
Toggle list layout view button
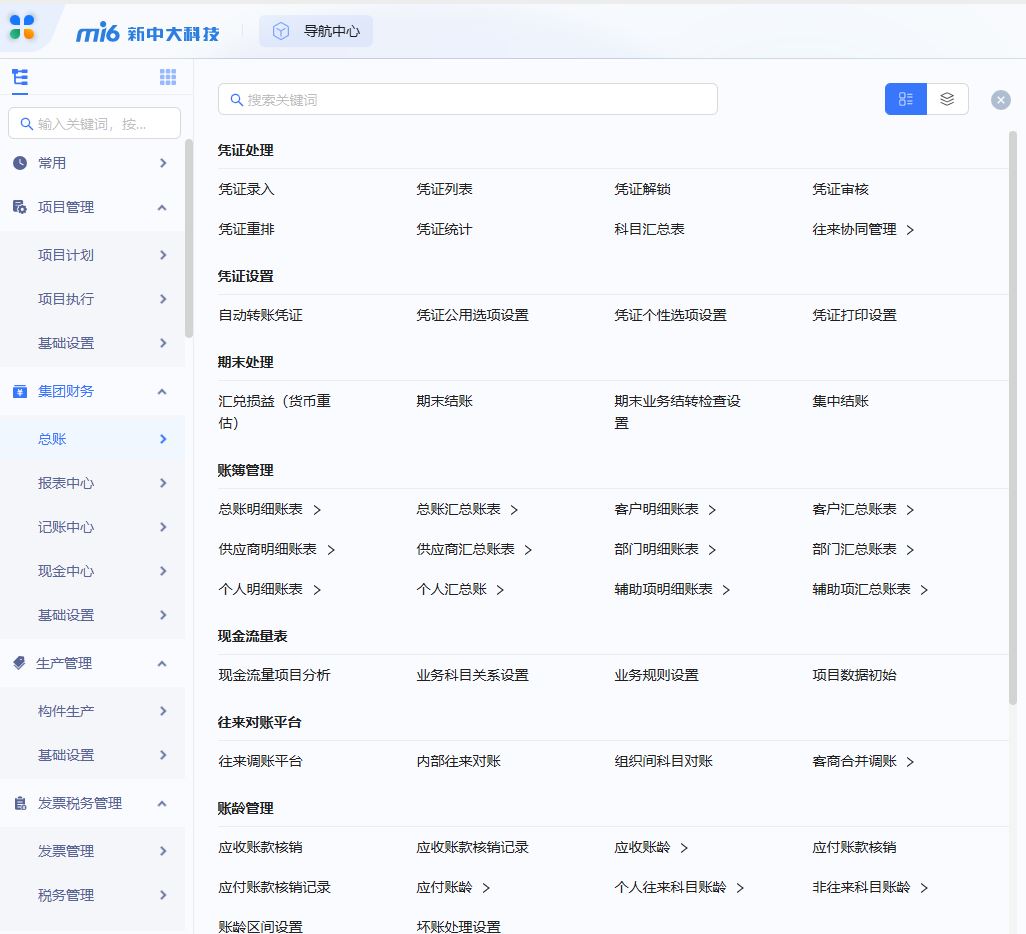906,99
